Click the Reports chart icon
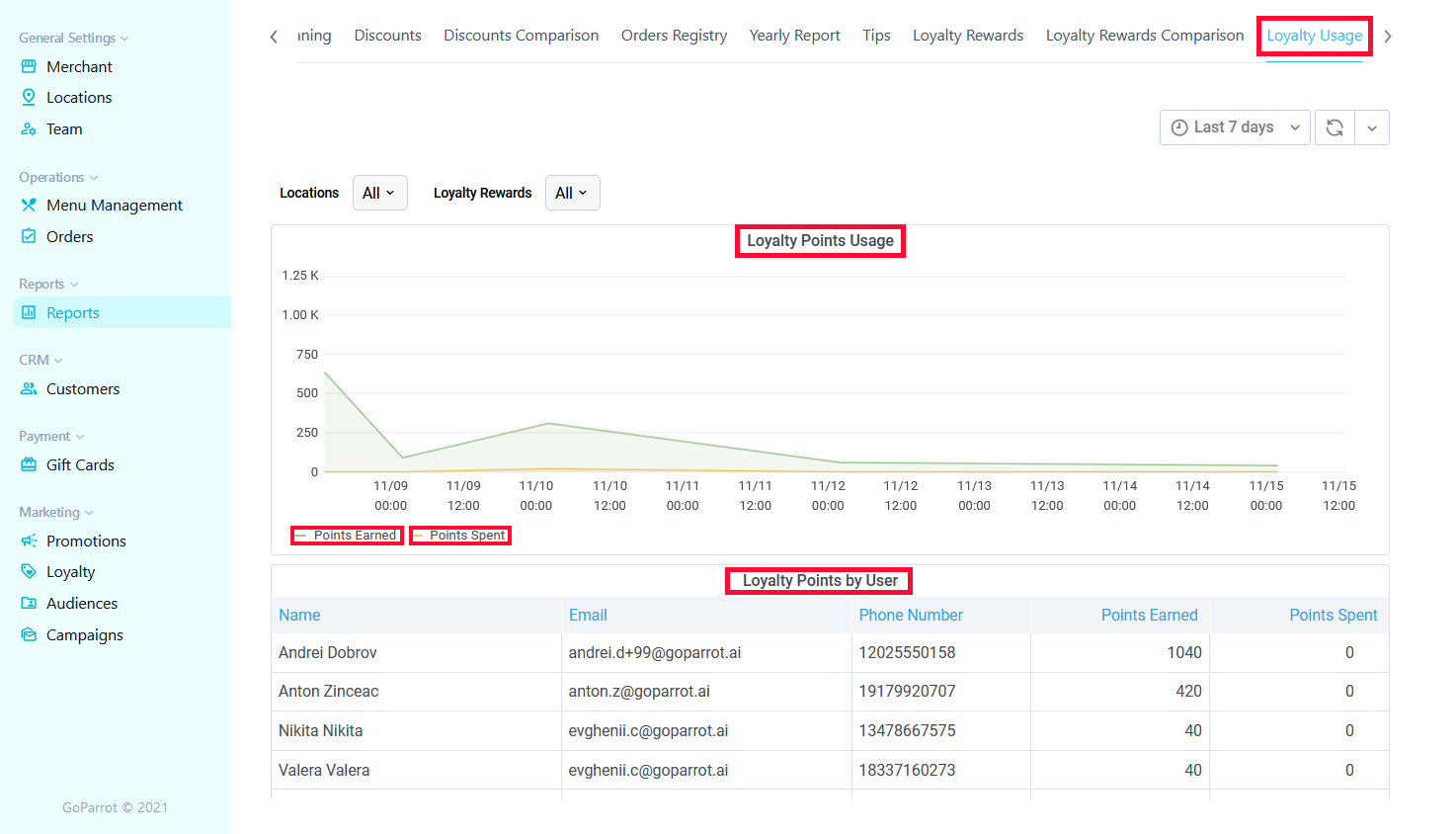 pos(29,312)
